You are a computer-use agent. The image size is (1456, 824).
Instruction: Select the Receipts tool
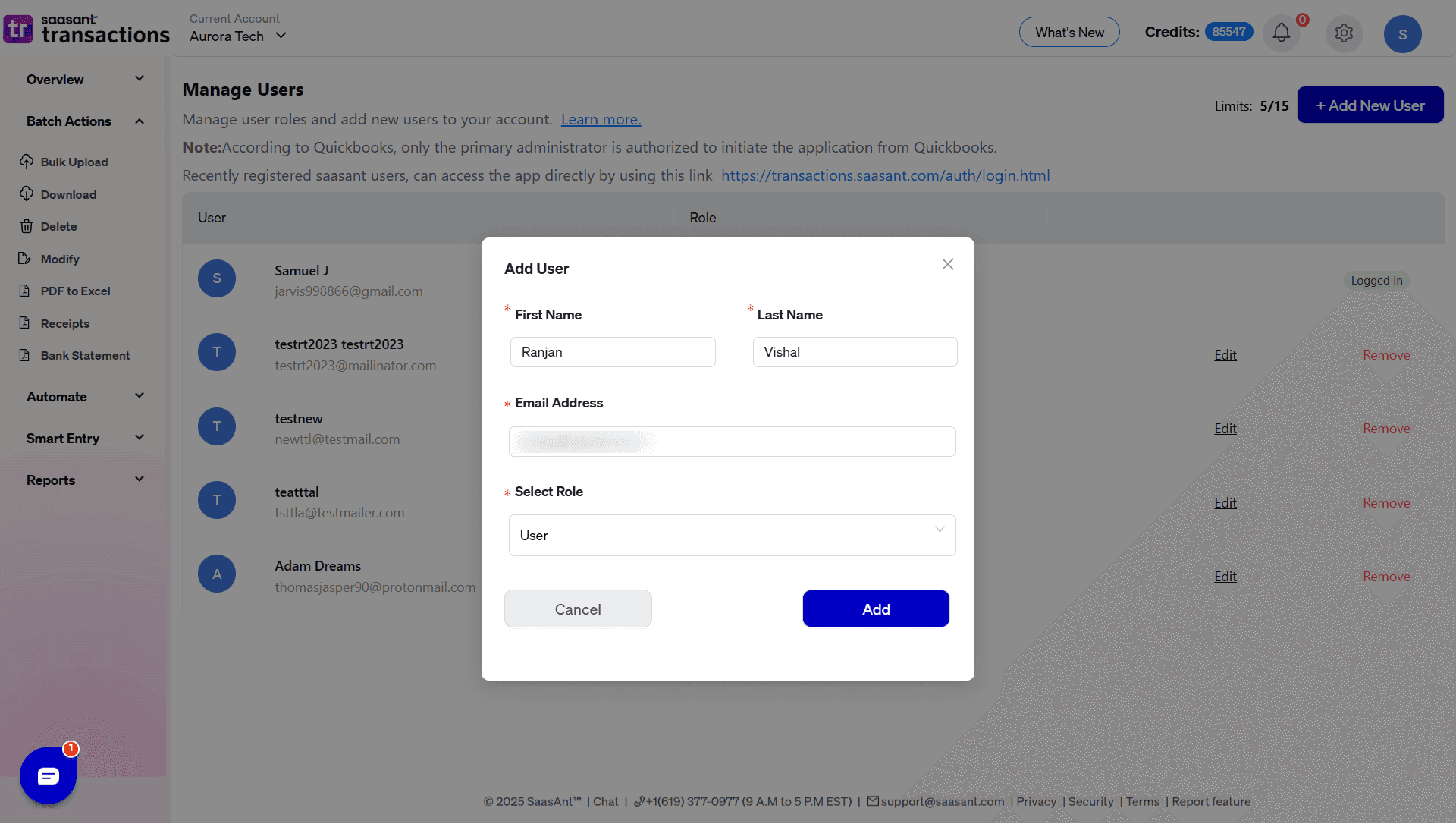point(64,323)
